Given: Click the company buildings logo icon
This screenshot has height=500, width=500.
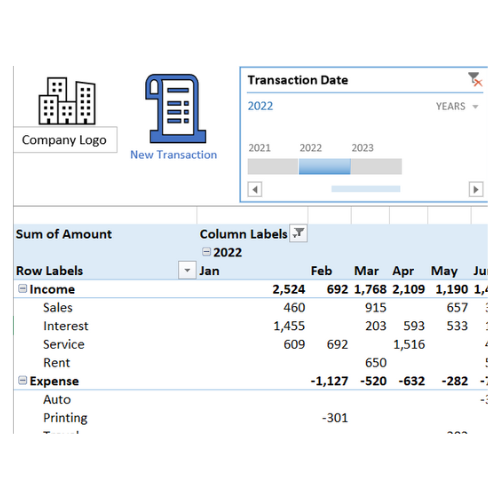Looking at the screenshot, I should click(x=67, y=101).
